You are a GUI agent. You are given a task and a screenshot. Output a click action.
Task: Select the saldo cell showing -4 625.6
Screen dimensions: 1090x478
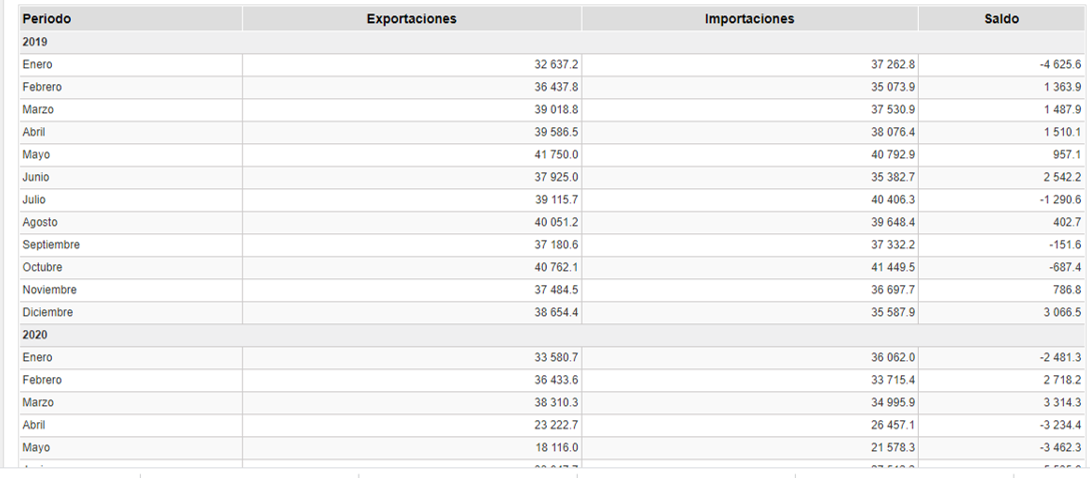(1060, 64)
